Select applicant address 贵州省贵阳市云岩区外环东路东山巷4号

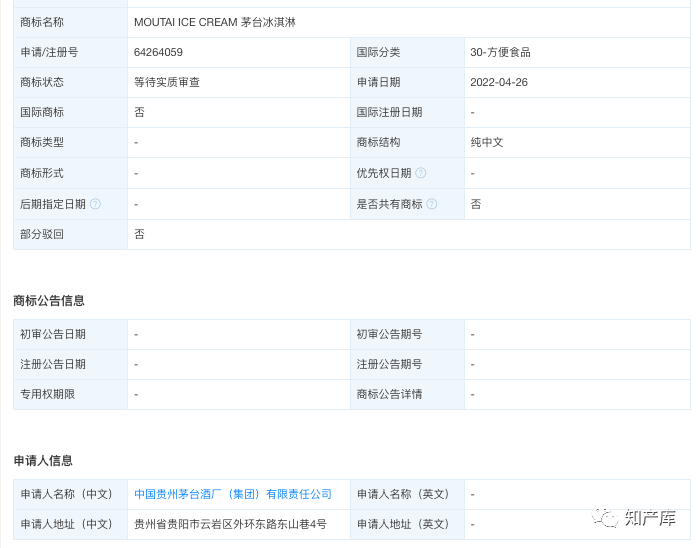(x=230, y=524)
